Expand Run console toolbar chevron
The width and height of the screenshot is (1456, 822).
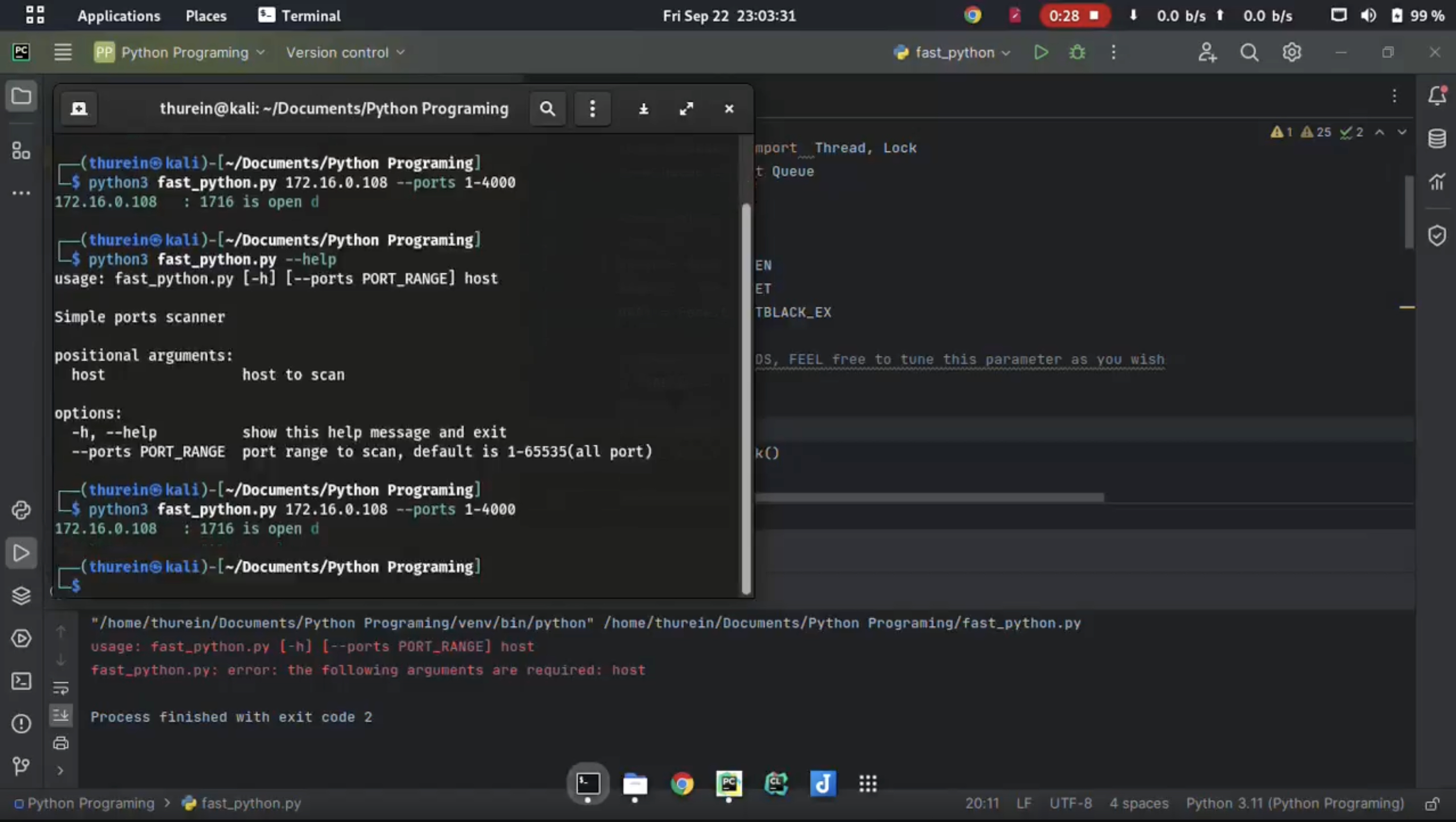[x=60, y=771]
